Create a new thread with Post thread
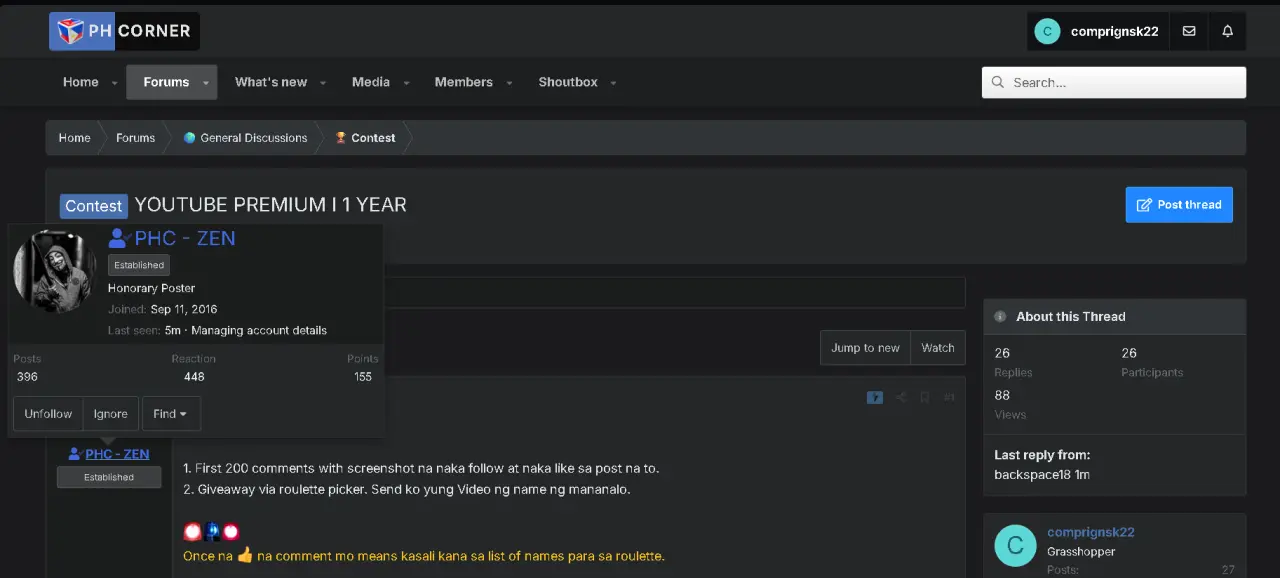This screenshot has height=578, width=1280. point(1179,204)
